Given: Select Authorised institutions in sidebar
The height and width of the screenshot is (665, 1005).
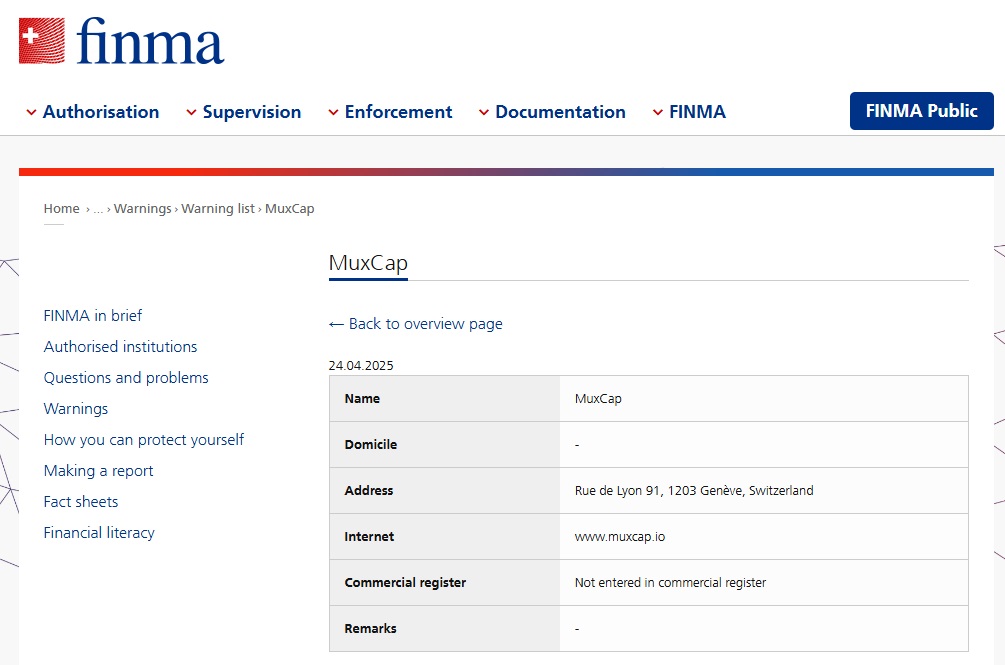Looking at the screenshot, I should [x=120, y=347].
